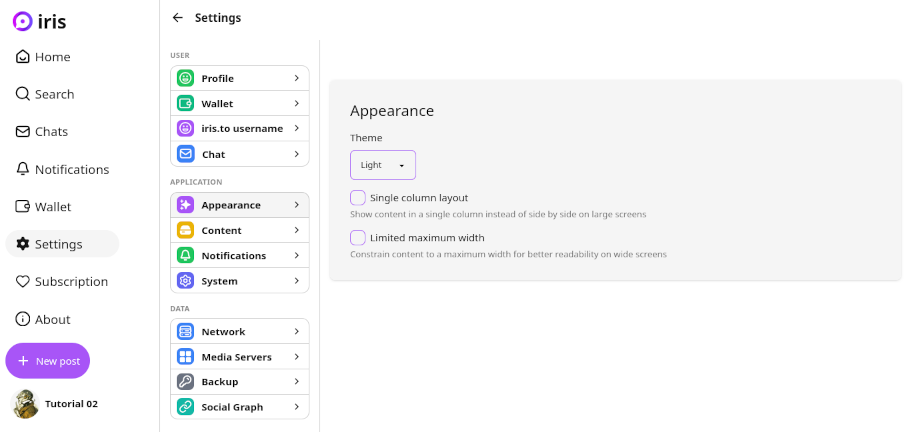Open Search in left sidebar
The height and width of the screenshot is (432, 911).
pos(45,94)
